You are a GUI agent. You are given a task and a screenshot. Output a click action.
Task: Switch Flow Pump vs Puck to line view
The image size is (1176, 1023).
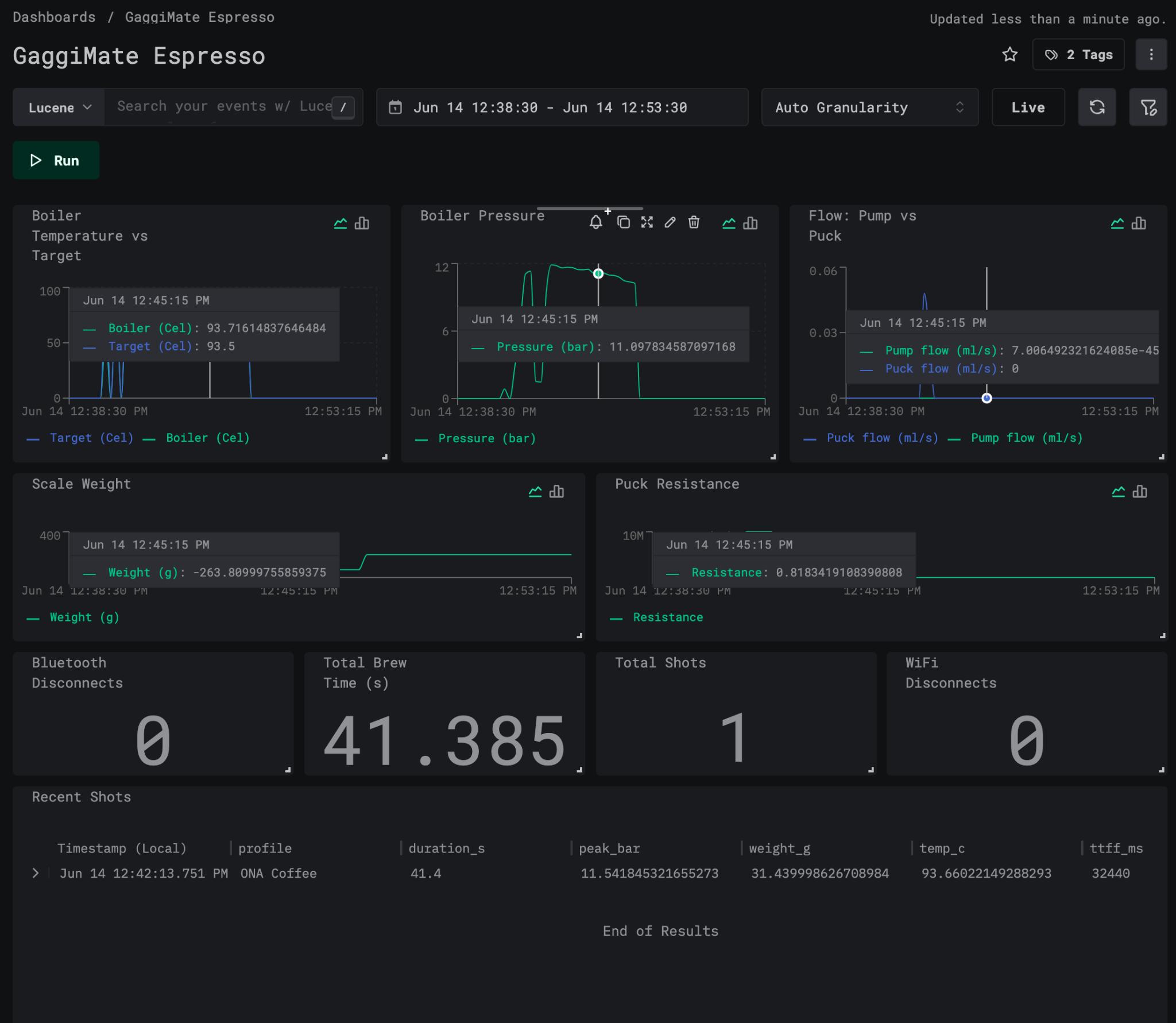(x=1117, y=223)
